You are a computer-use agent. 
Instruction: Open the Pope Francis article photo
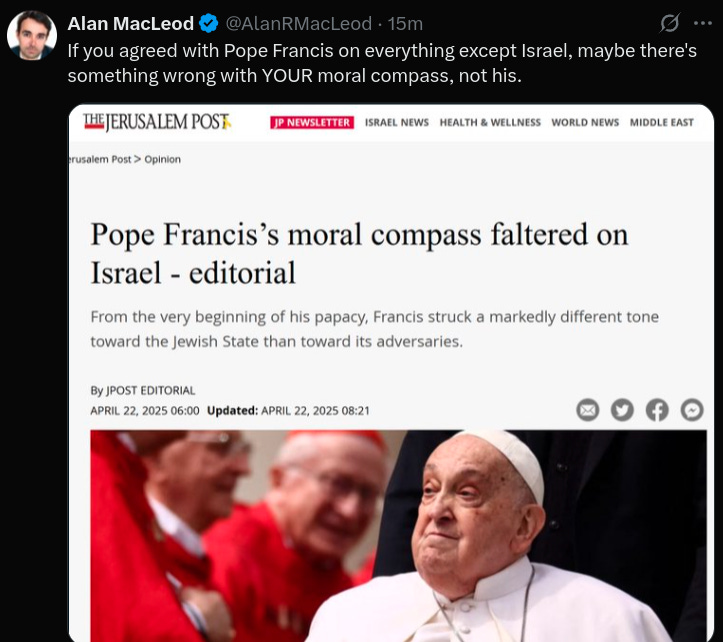[x=398, y=536]
